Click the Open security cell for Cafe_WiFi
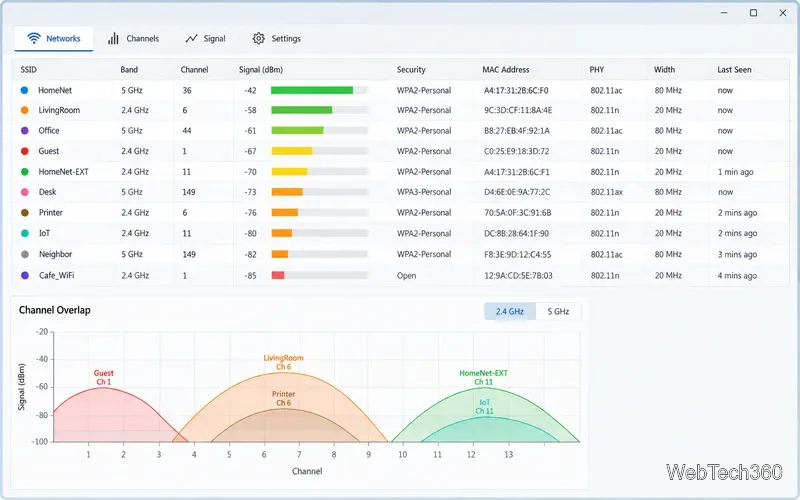The image size is (800, 500). pos(407,276)
